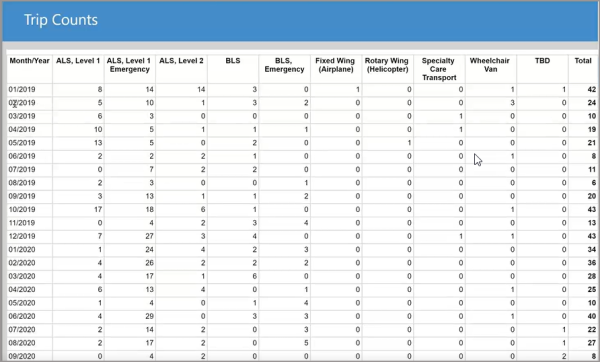Click the 07/2020 row label
Image resolution: width=600 pixels, height=362 pixels.
click(x=22, y=329)
